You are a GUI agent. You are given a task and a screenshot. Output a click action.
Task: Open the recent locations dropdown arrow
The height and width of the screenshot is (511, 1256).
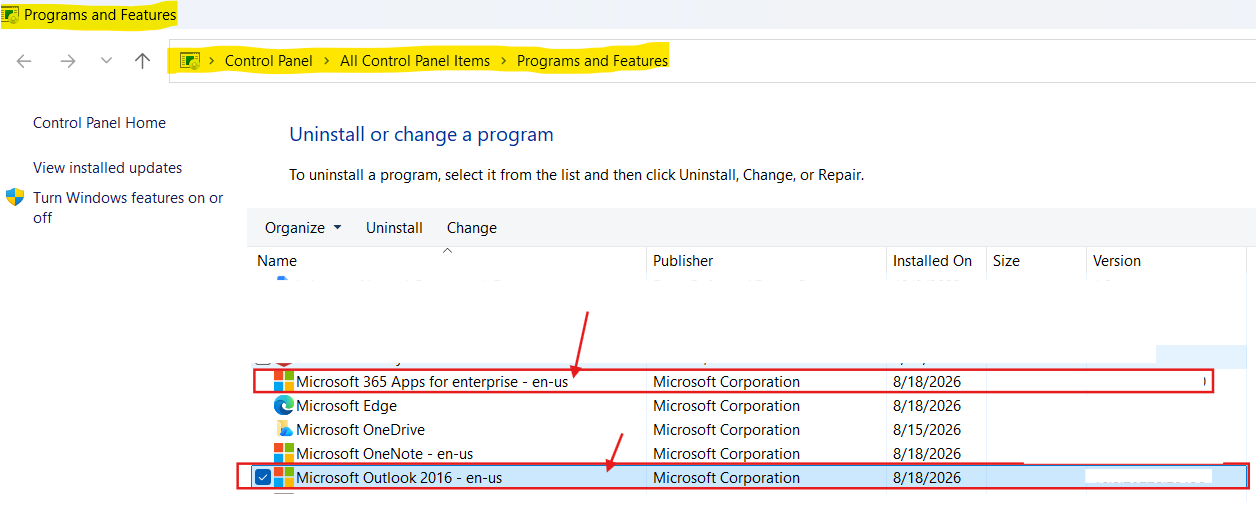106,61
